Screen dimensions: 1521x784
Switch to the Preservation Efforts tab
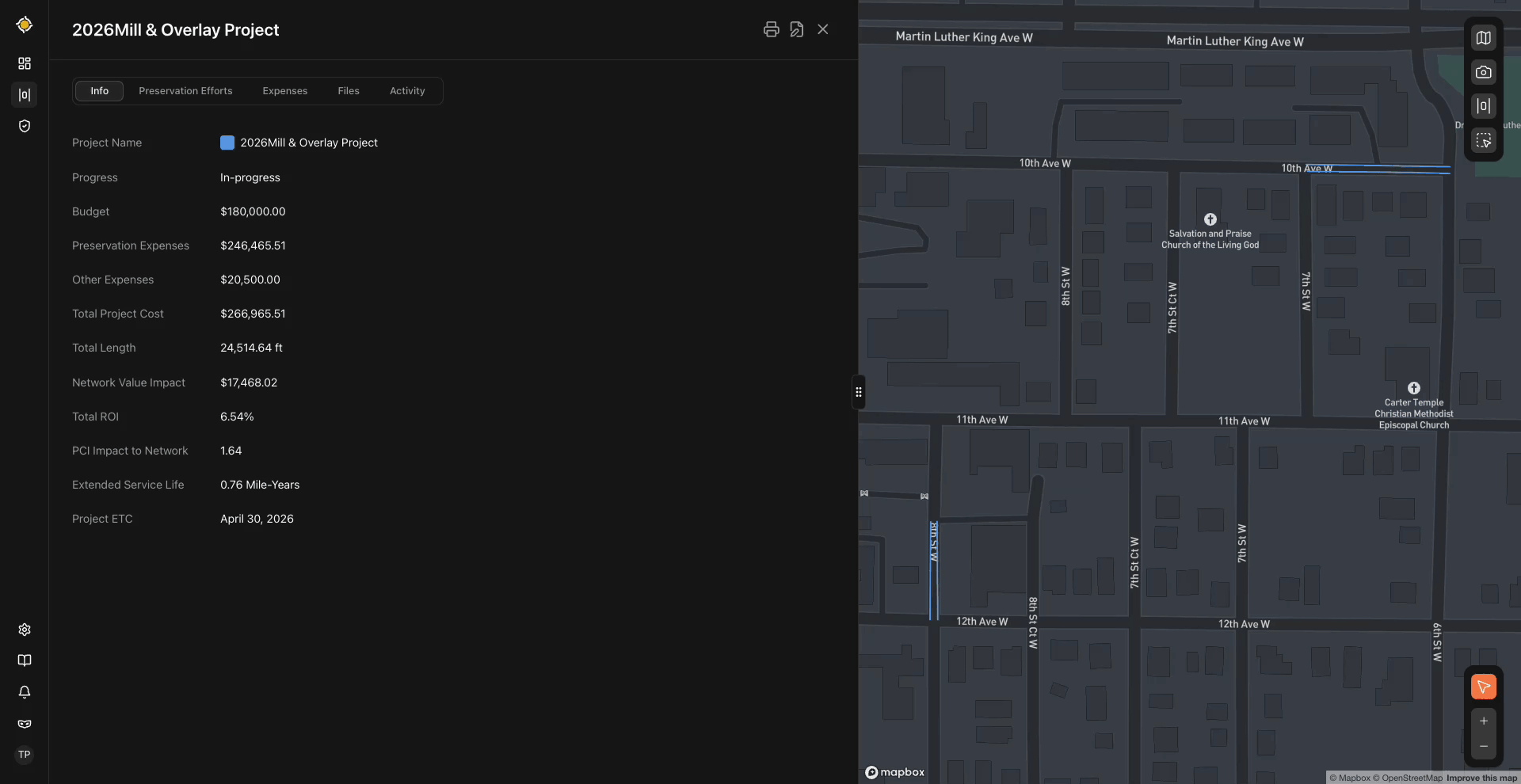tap(186, 90)
